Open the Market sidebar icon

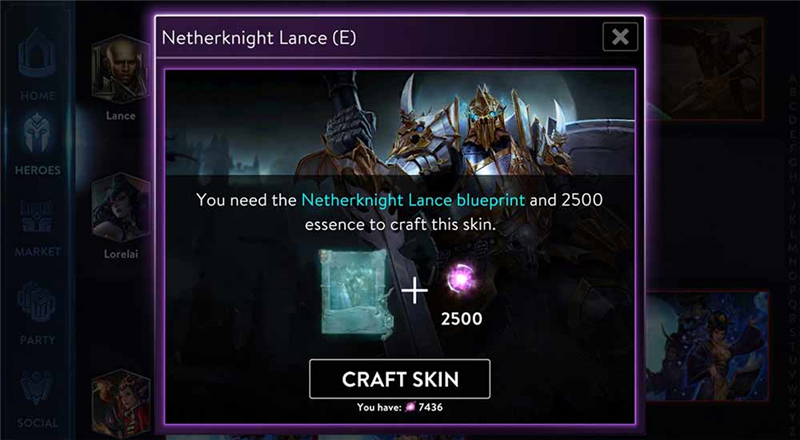37,228
